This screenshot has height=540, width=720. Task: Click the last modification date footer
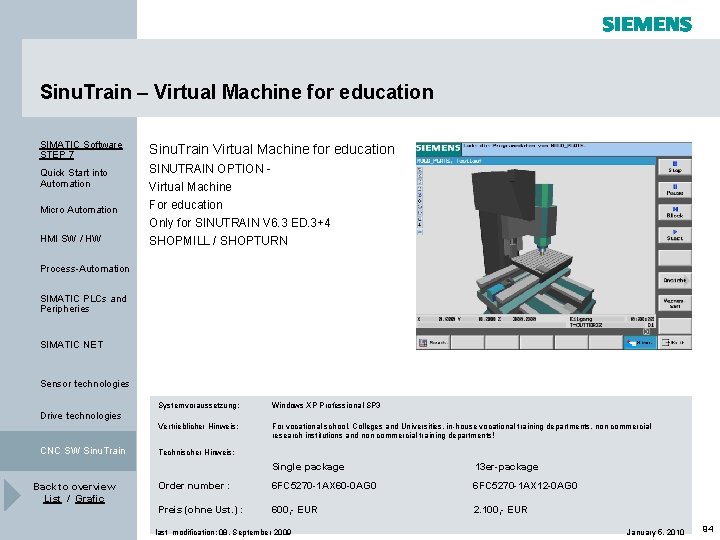[223, 532]
